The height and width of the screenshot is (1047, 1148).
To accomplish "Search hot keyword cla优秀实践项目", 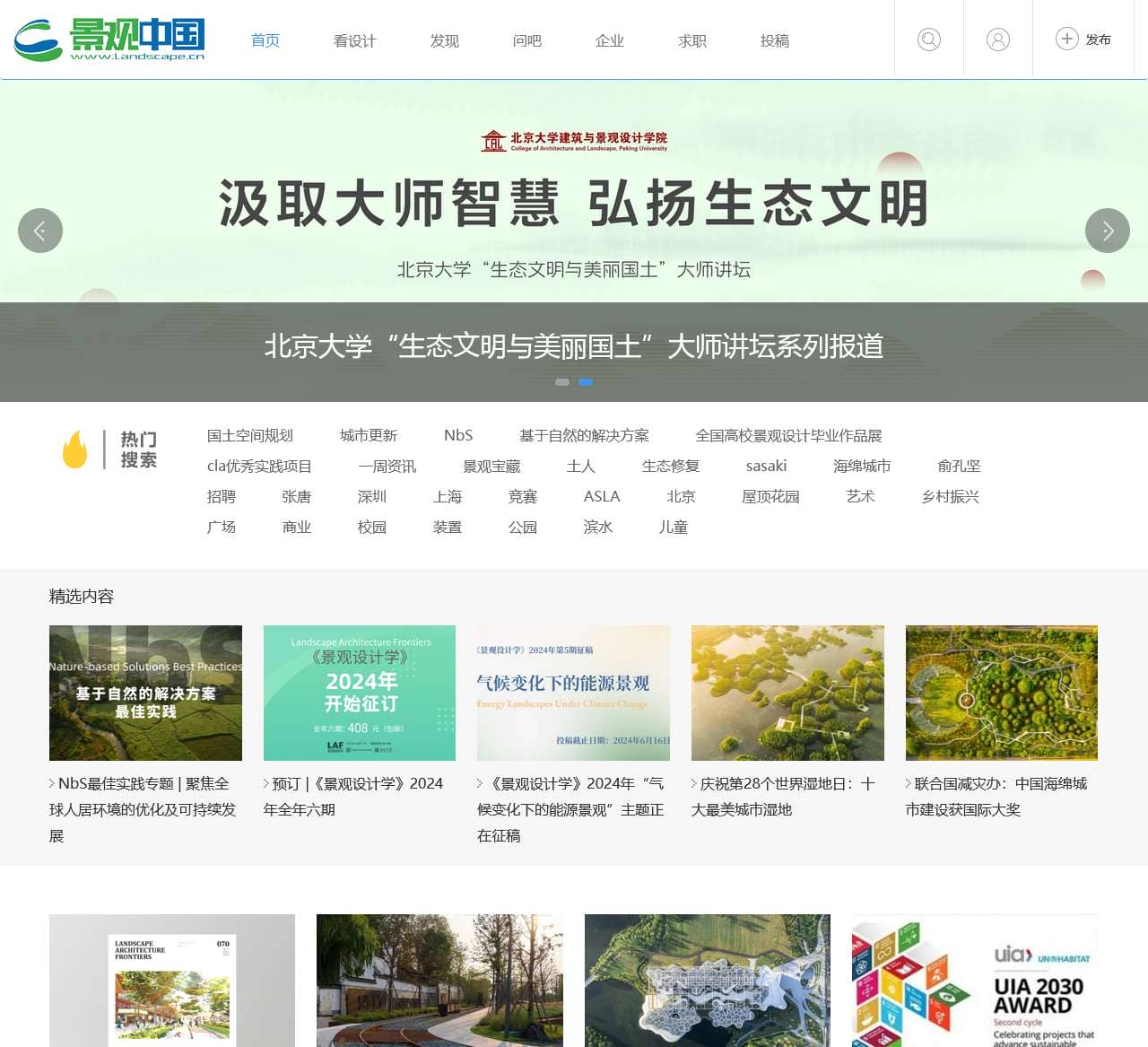I will click(259, 466).
